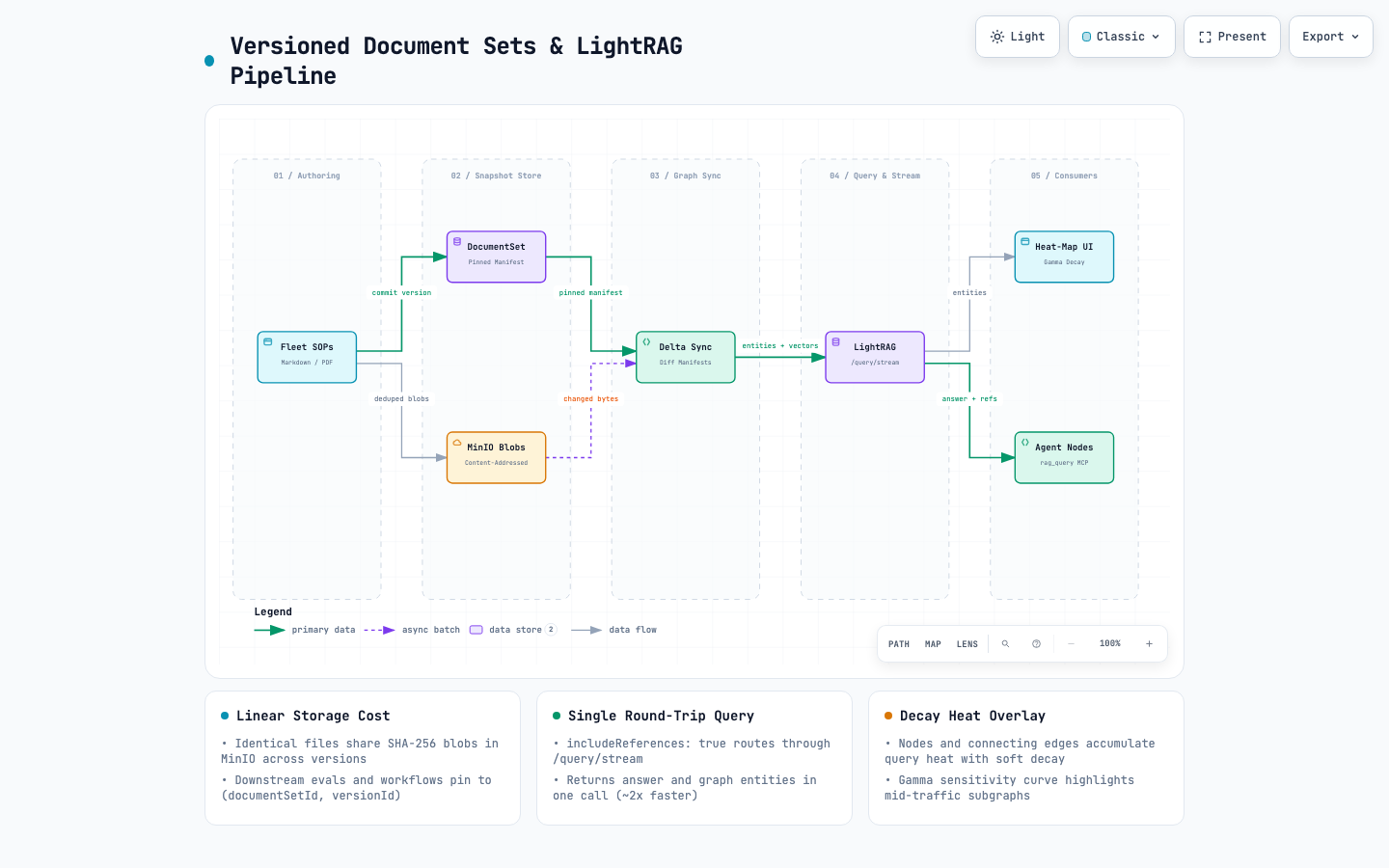The image size is (1389, 868).
Task: Click the 'entities + vectors' edge label
Action: click(779, 346)
